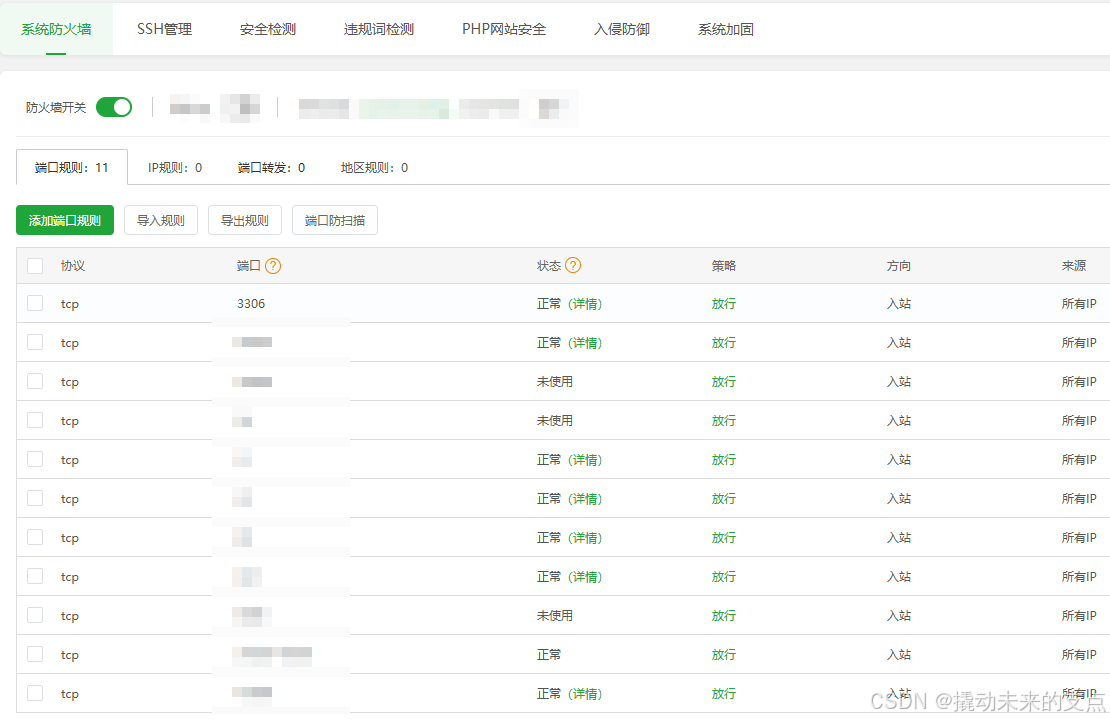
Task: Go to the 安全检测 tab
Action: [x=268, y=29]
